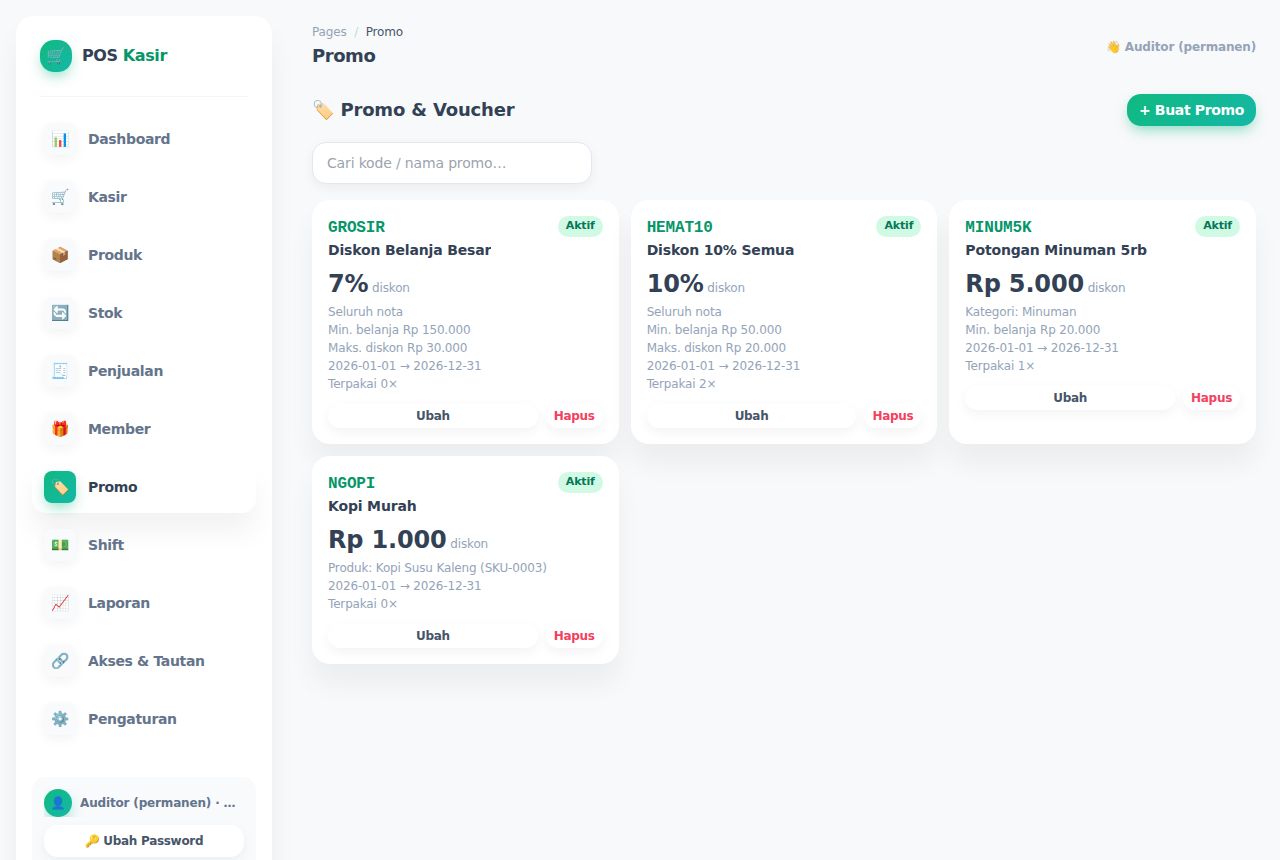The image size is (1280, 860).
Task: Click the Akses & Tautan link icon
Action: 60,661
